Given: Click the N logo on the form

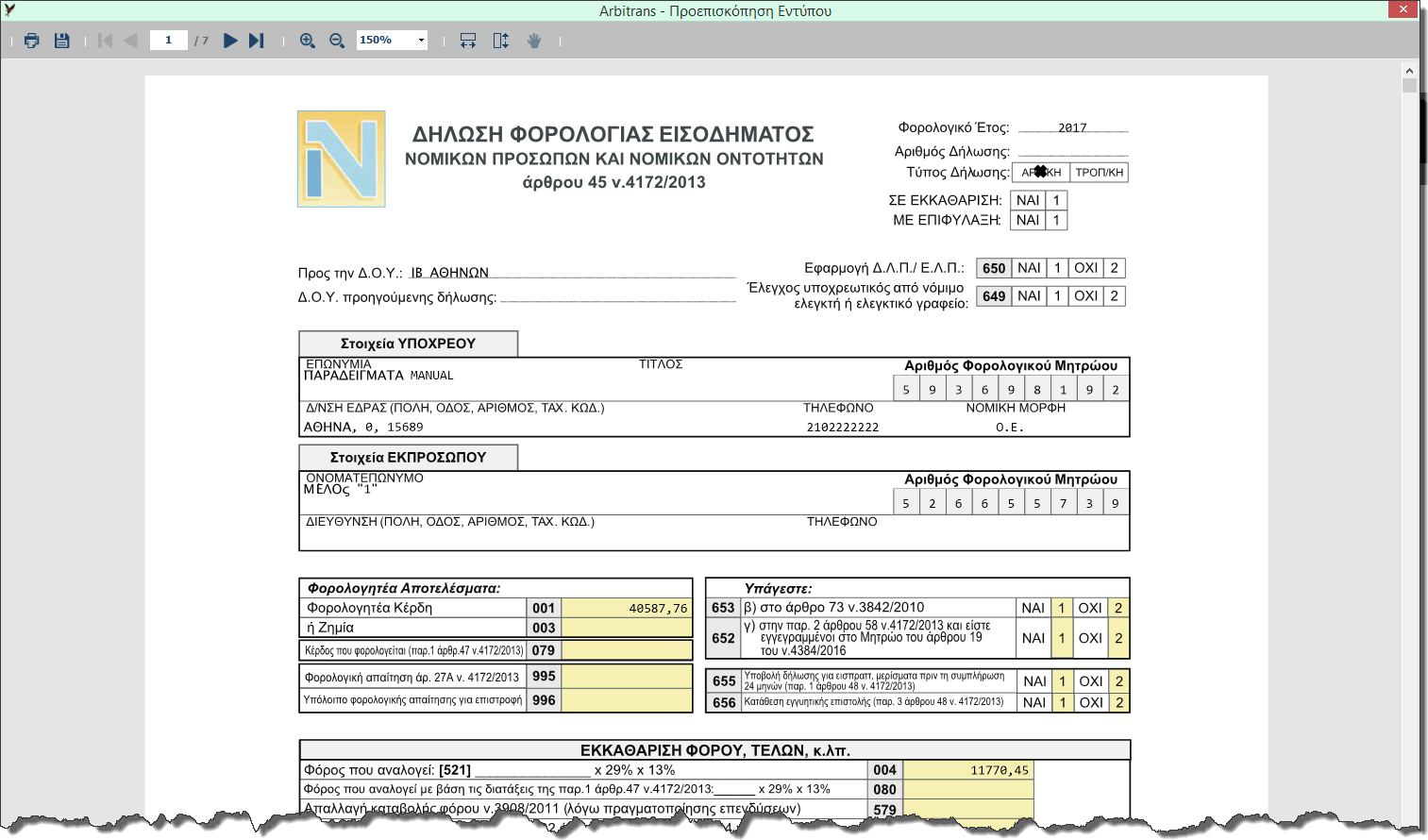Looking at the screenshot, I should click(342, 159).
